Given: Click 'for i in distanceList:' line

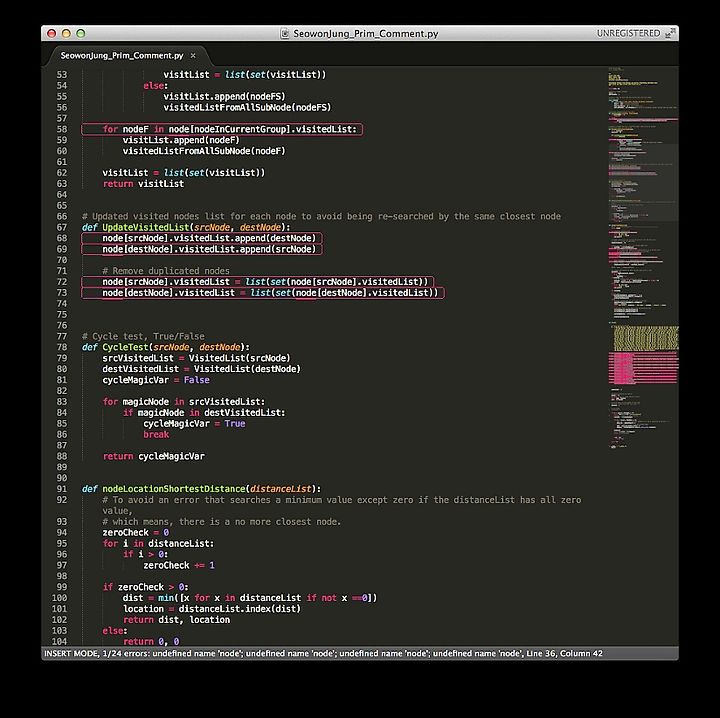Looking at the screenshot, I should pos(158,544).
